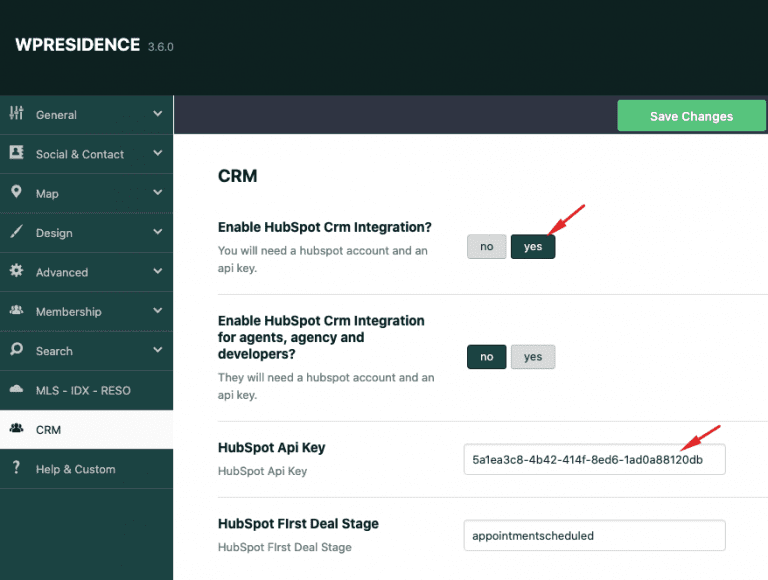The image size is (768, 580).
Task: Click the Design brush icon
Action: click(x=16, y=231)
